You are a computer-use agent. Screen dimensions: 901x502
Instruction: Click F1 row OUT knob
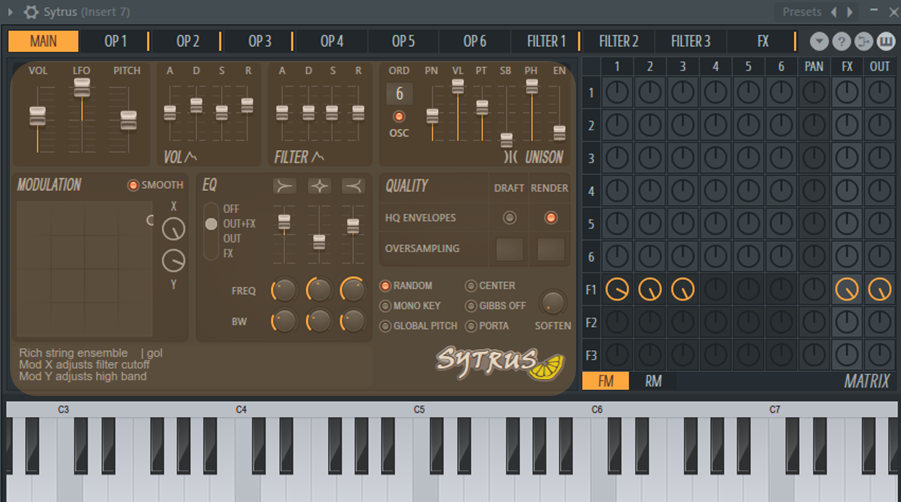click(880, 289)
